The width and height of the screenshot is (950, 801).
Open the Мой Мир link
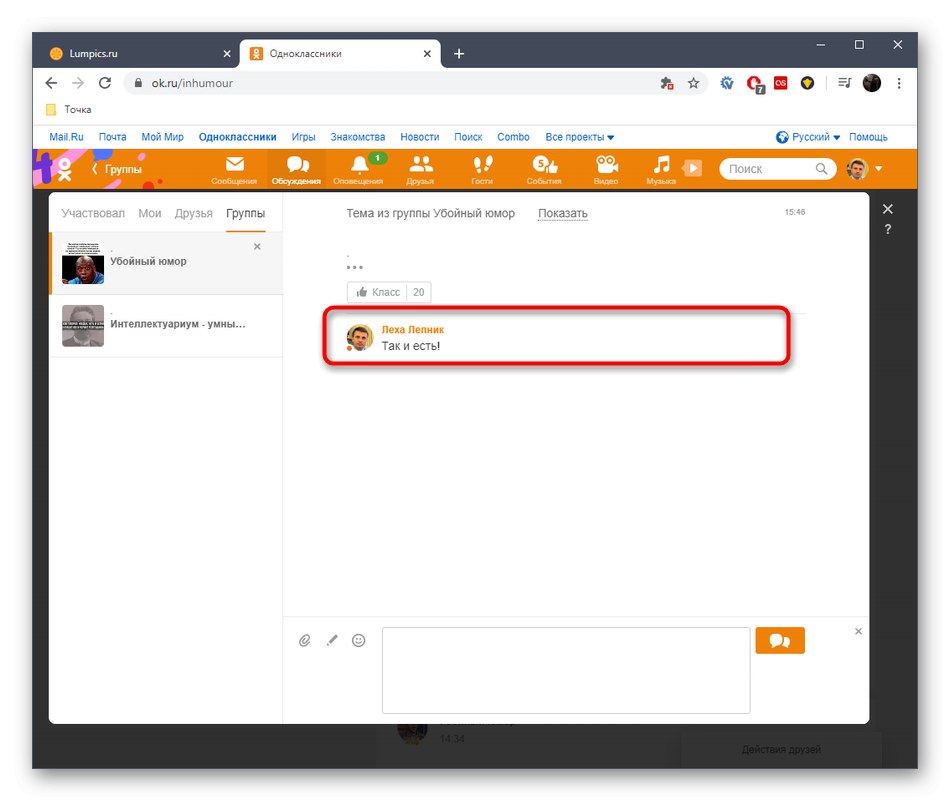pos(162,137)
